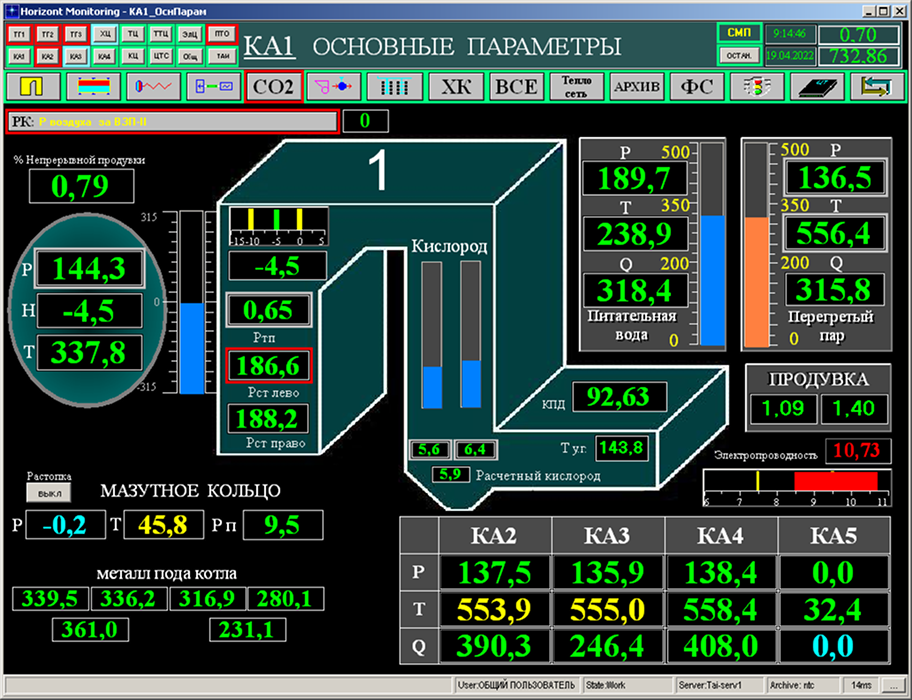This screenshot has height=700, width=912.
Task: Open the dotted columns grid icon
Action: pos(394,87)
